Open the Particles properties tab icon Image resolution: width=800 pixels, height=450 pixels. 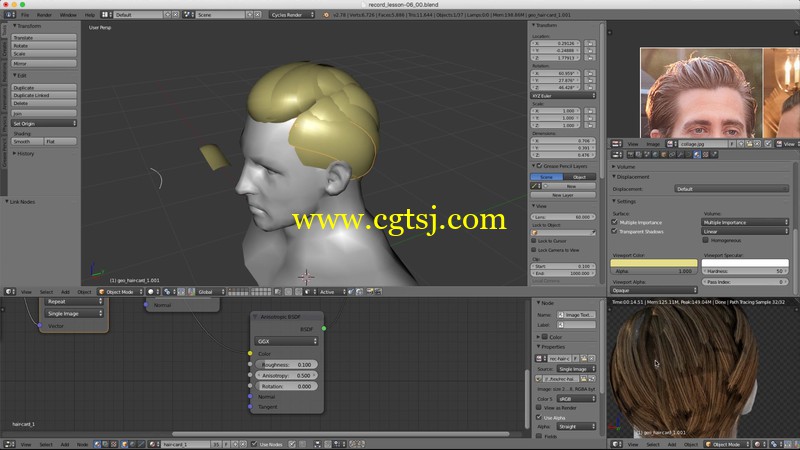(714, 155)
